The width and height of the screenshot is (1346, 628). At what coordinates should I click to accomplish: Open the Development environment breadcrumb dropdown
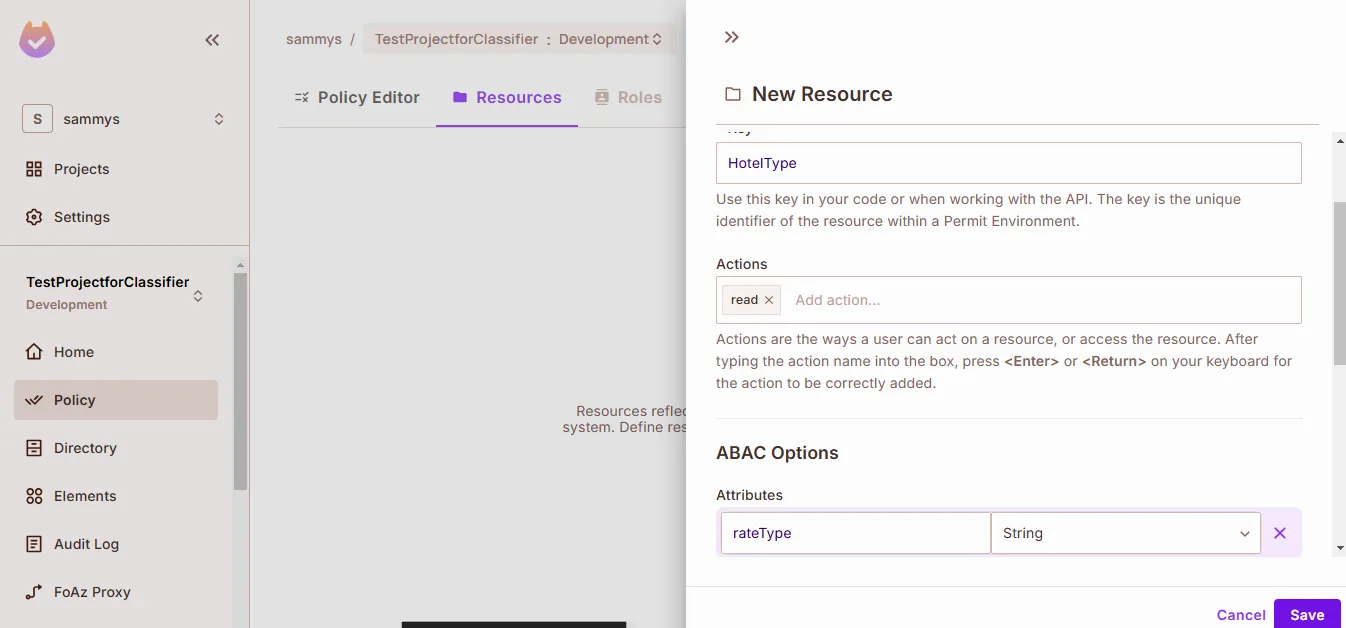(x=610, y=39)
